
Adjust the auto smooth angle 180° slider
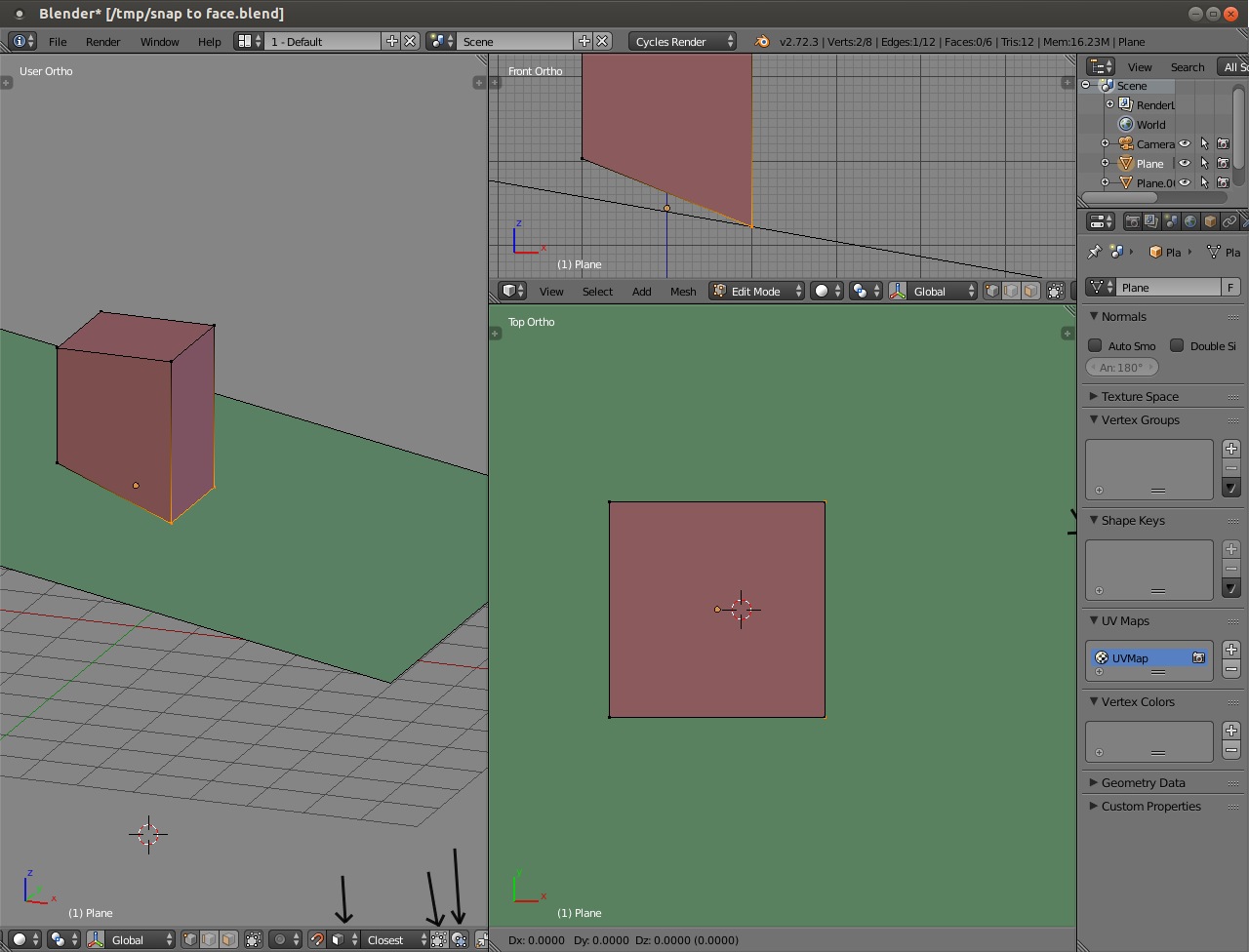[1122, 368]
